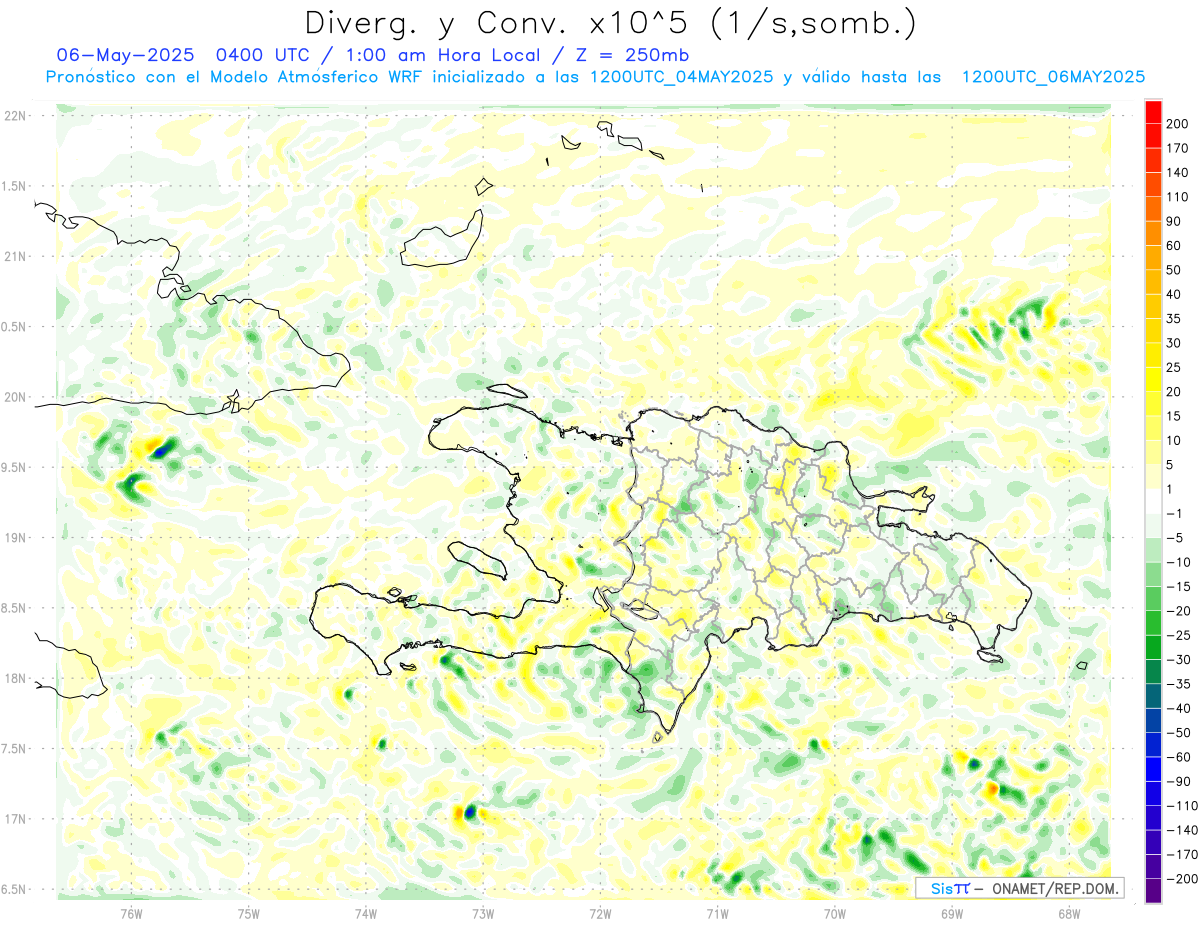Click the '6.5N' latitude label

[14, 890]
